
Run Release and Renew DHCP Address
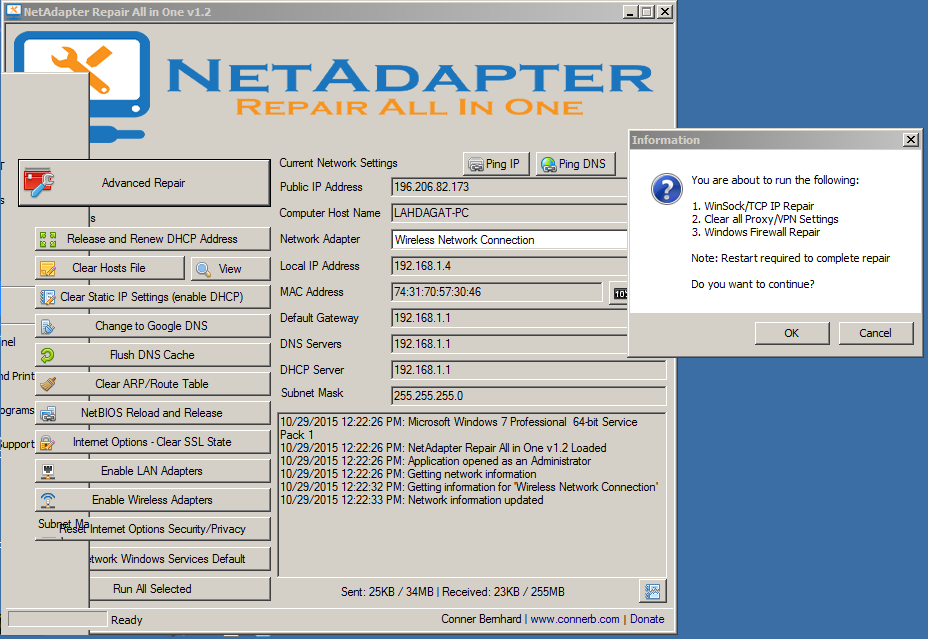(153, 239)
